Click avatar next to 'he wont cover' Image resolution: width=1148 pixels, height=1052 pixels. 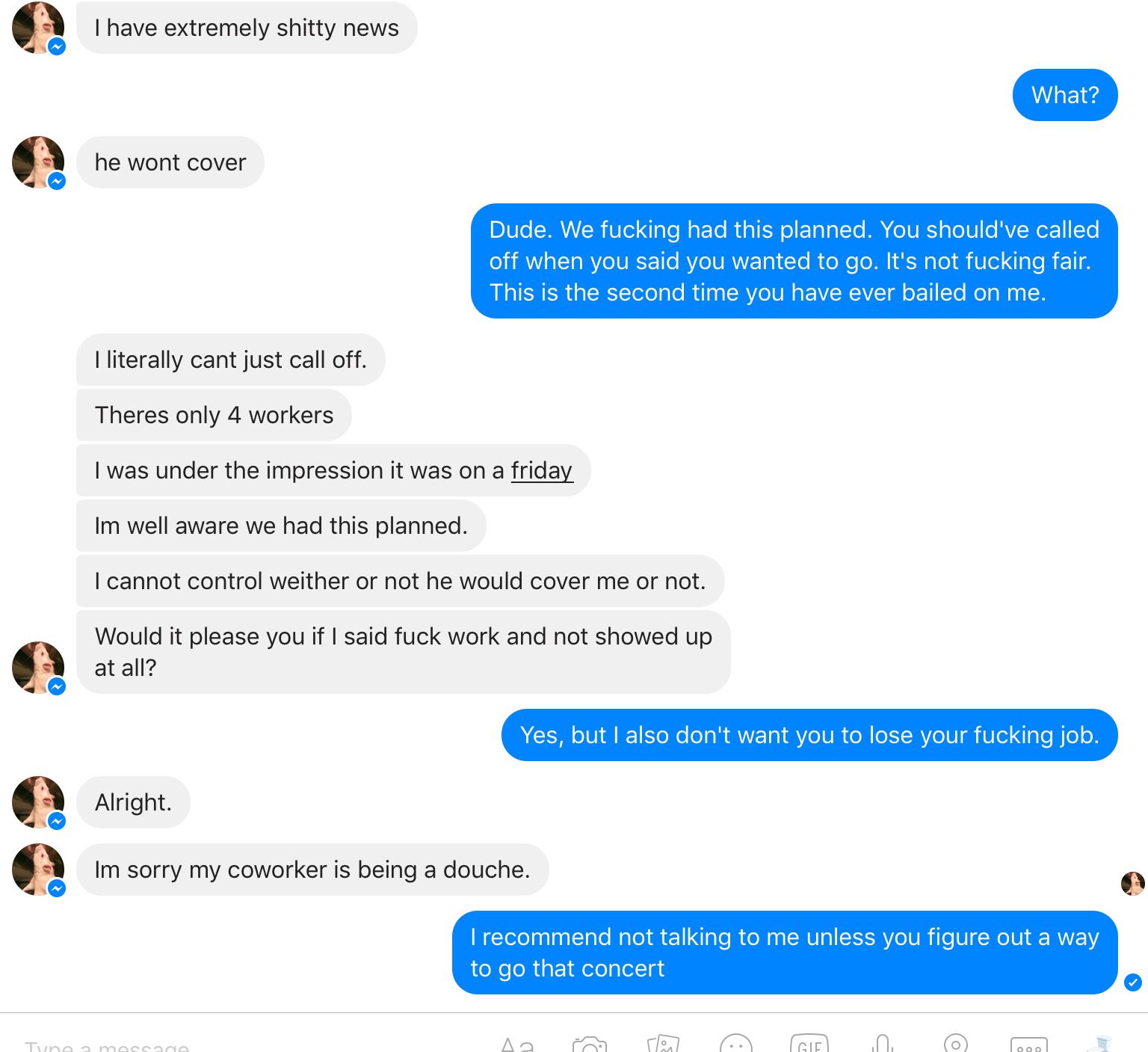38,162
